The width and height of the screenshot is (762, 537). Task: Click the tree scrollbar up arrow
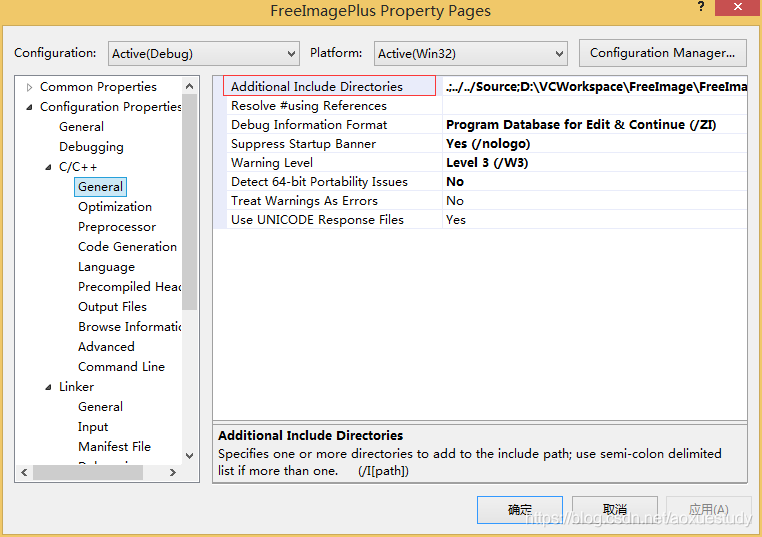(x=190, y=87)
